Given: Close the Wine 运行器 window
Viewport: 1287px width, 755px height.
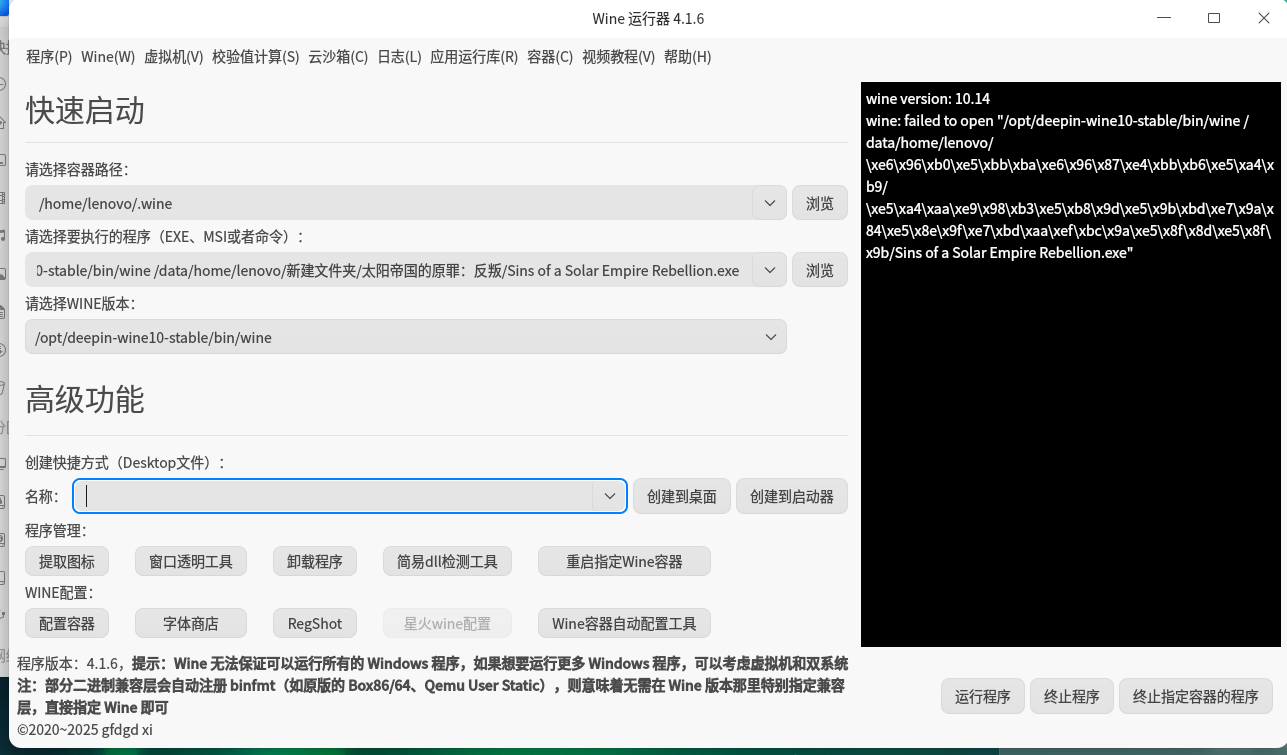Looking at the screenshot, I should (x=1264, y=18).
